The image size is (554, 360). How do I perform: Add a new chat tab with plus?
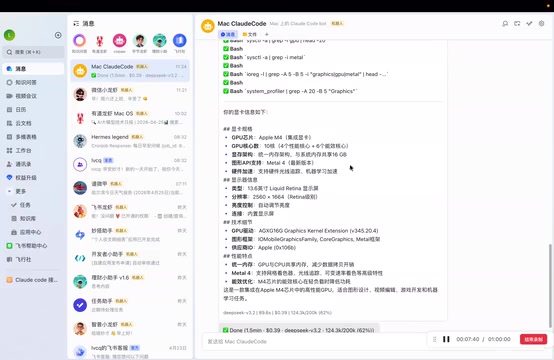(x=267, y=34)
